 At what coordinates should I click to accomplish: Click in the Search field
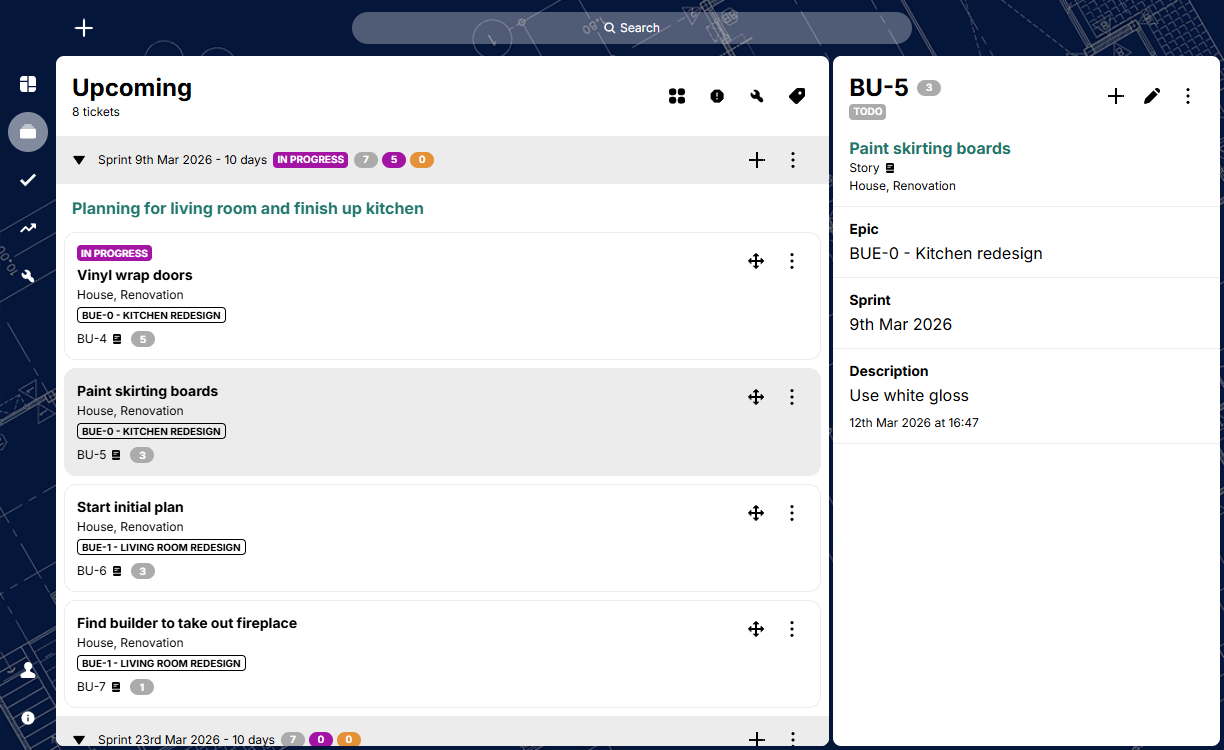(x=632, y=28)
